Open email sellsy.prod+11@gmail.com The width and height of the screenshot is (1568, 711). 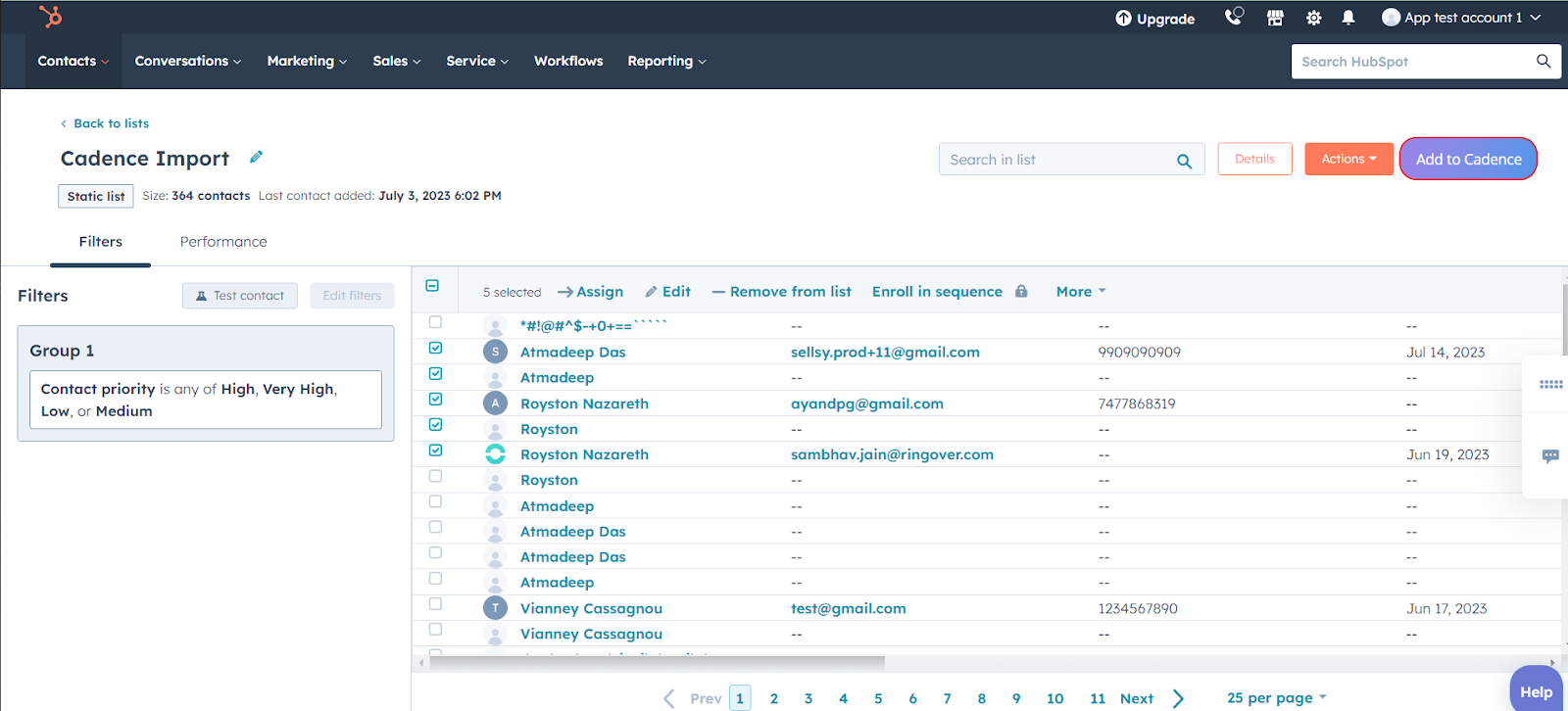click(x=885, y=352)
